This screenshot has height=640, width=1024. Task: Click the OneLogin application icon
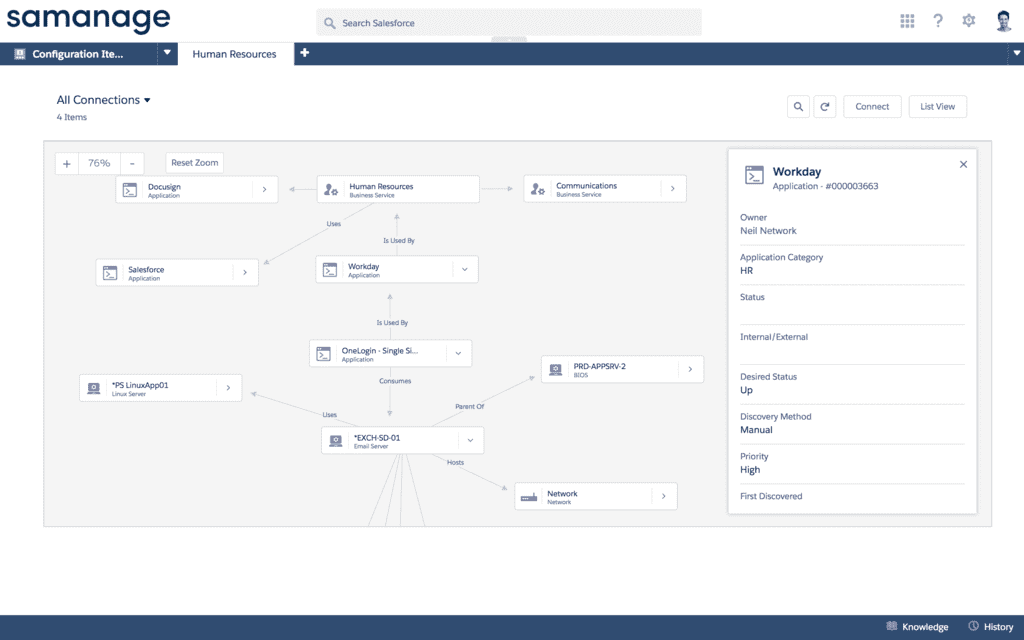pyautogui.click(x=323, y=354)
